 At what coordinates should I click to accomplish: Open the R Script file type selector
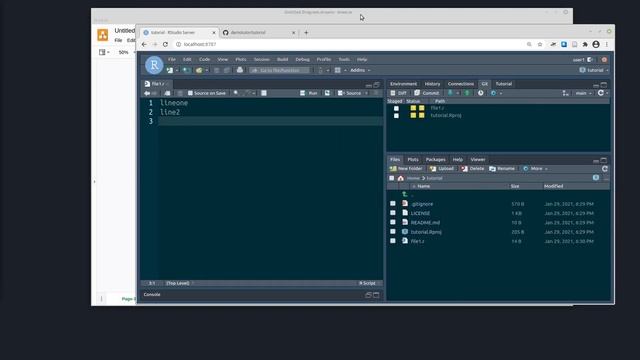coord(369,283)
